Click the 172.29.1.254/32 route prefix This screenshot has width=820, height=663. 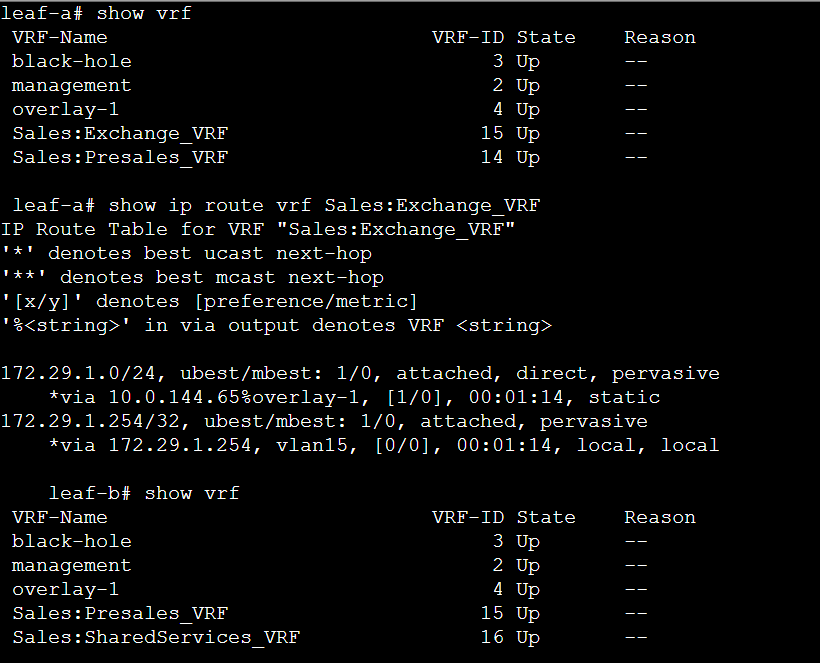tap(72, 421)
